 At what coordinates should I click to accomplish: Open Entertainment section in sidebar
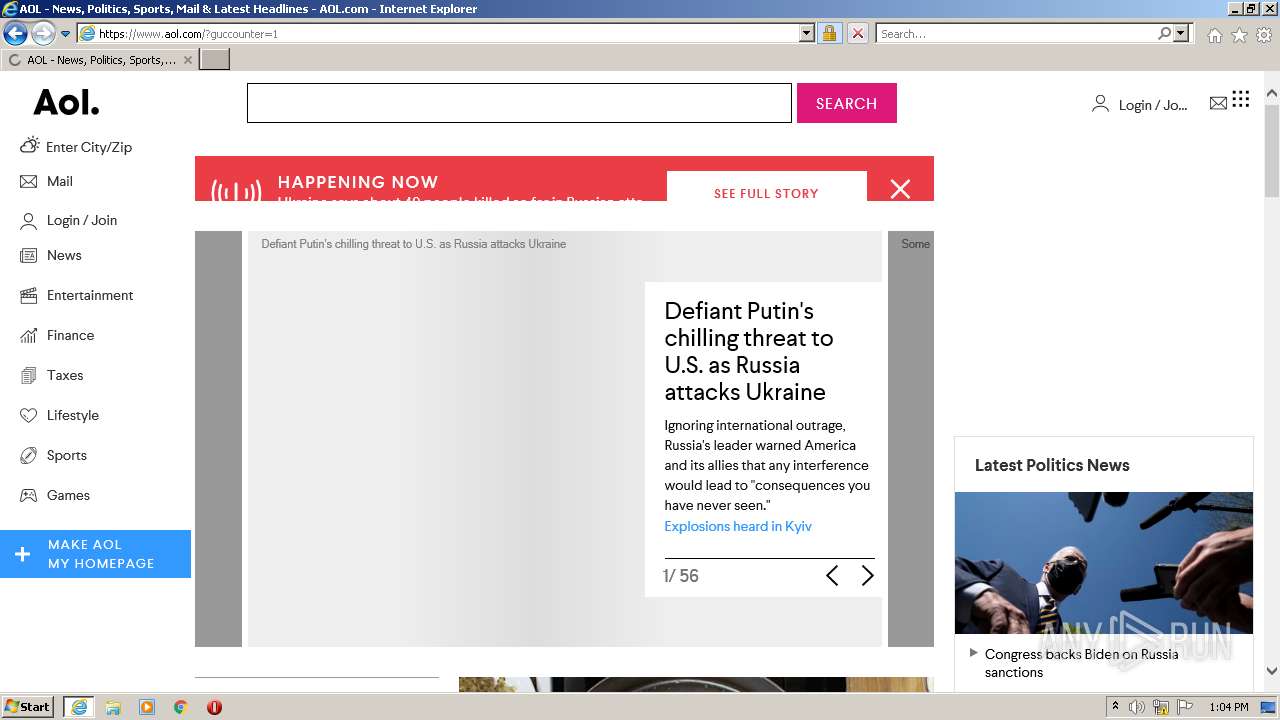[77, 295]
